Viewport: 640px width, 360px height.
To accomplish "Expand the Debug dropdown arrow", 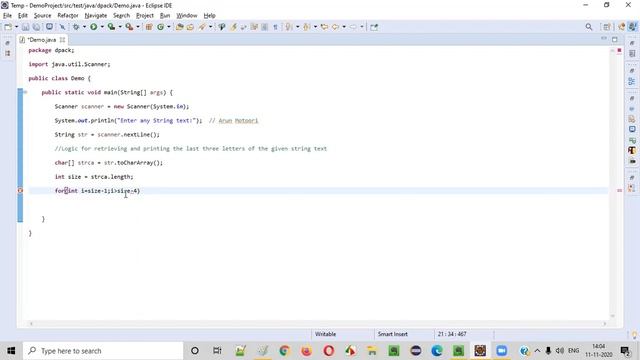I will pyautogui.click(x=84, y=27).
